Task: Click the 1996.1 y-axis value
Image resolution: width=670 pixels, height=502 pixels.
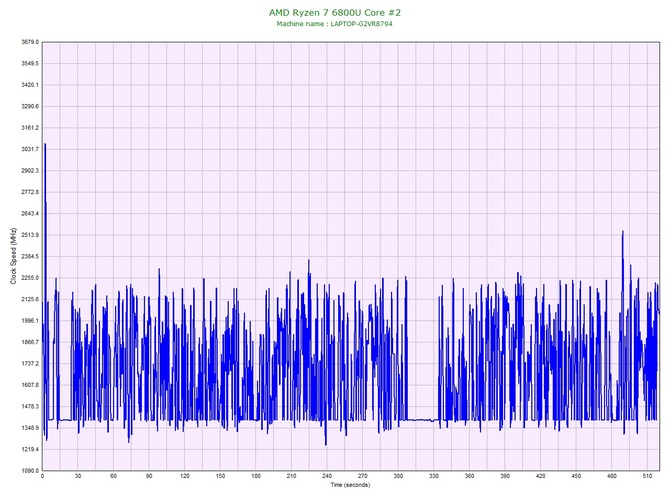Action: [x=30, y=320]
